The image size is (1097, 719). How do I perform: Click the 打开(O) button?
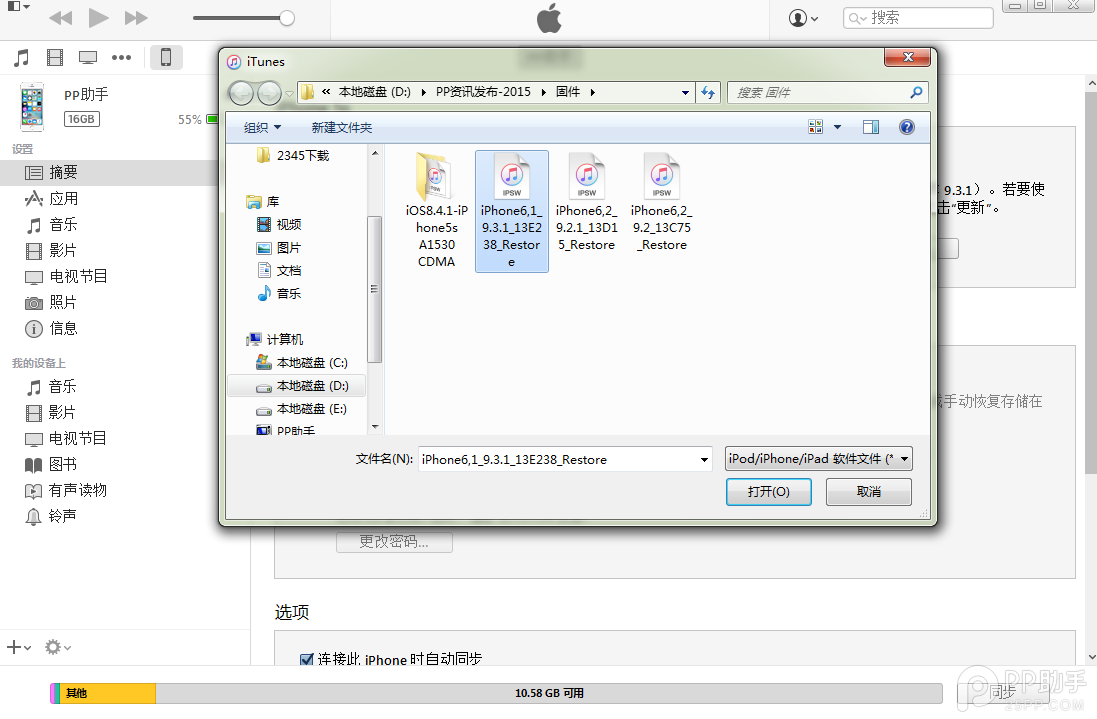coord(768,491)
